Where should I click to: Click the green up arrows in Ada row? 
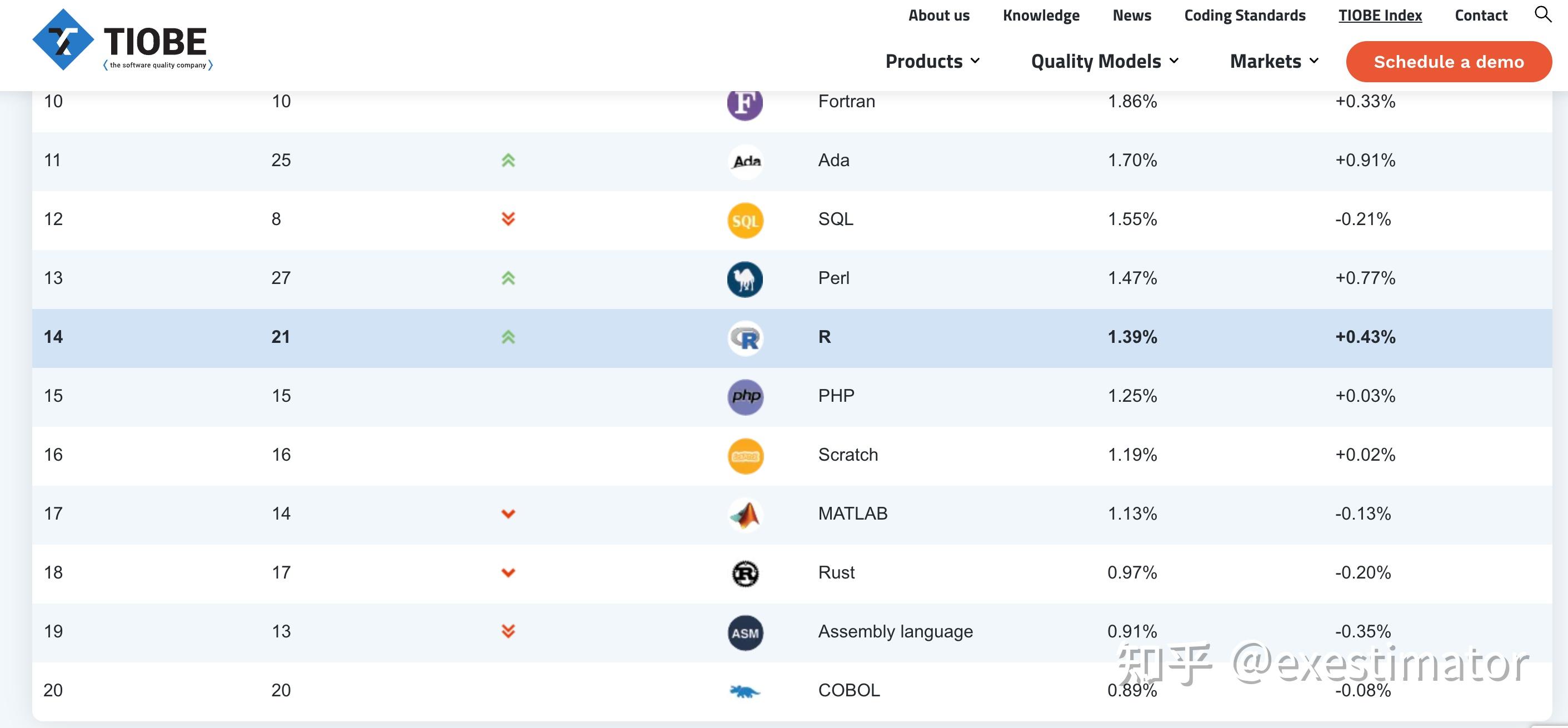[x=508, y=160]
